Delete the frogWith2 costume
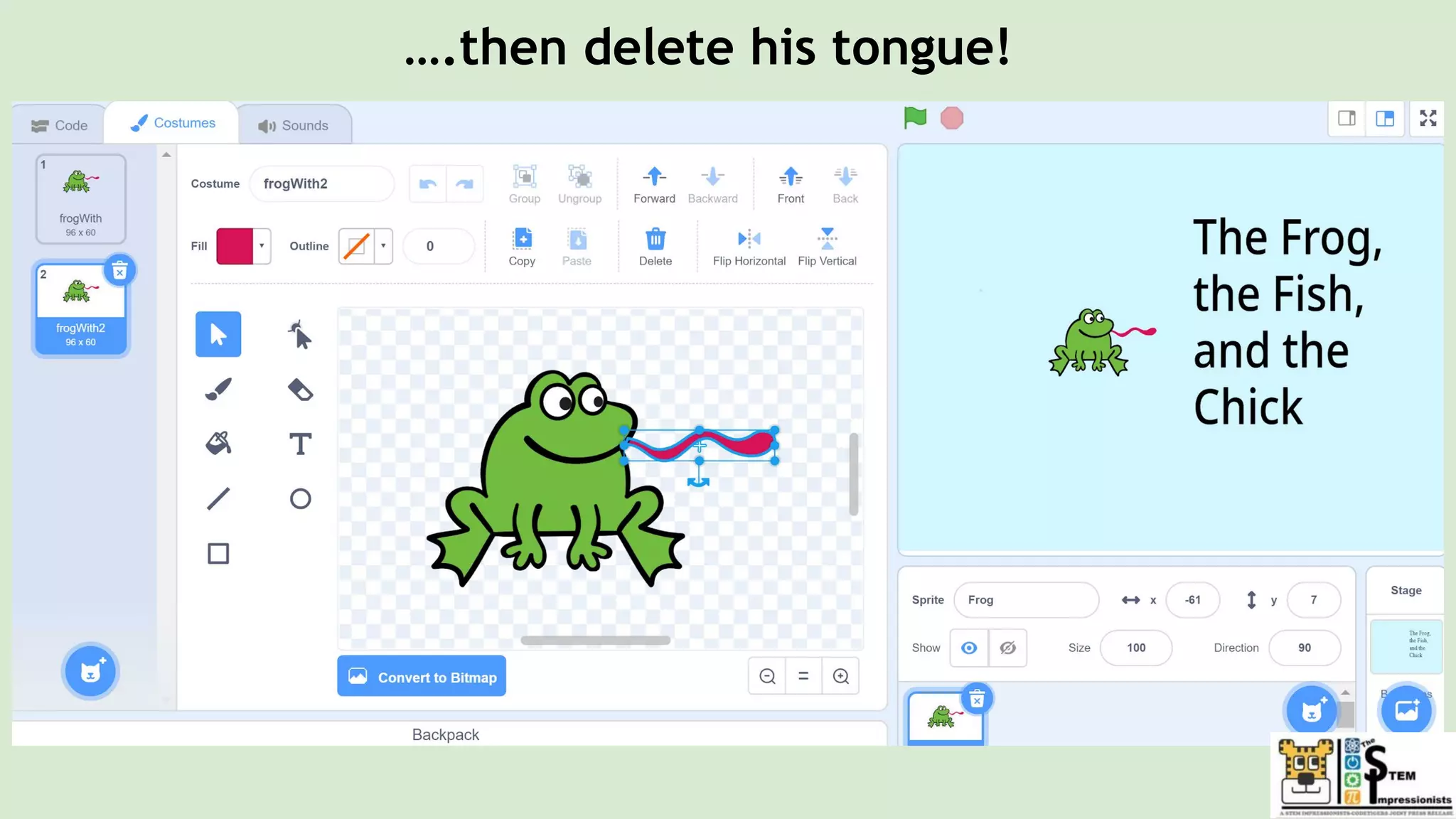Screen dimensions: 1456x819 click(x=119, y=271)
